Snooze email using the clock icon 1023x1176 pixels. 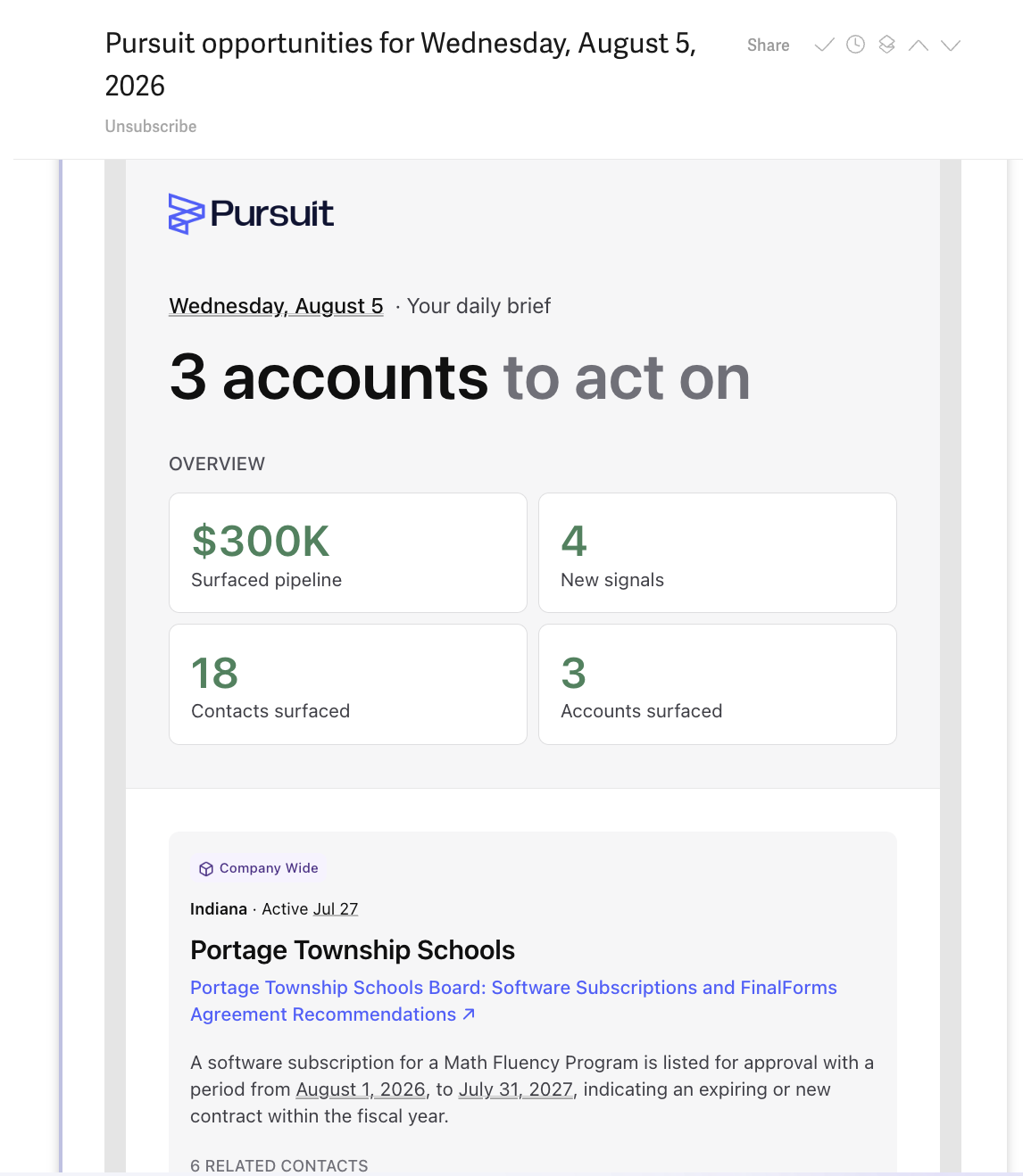(x=855, y=45)
